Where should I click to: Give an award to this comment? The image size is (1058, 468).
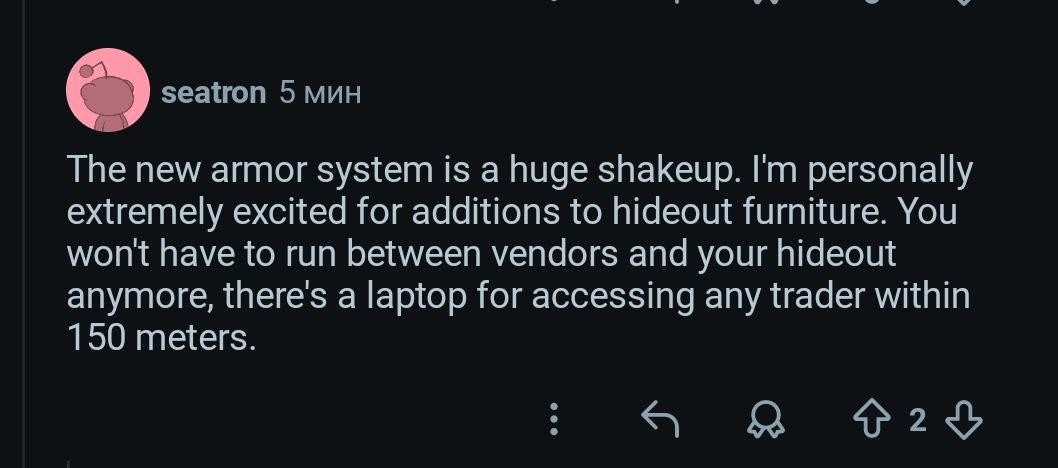tap(765, 420)
